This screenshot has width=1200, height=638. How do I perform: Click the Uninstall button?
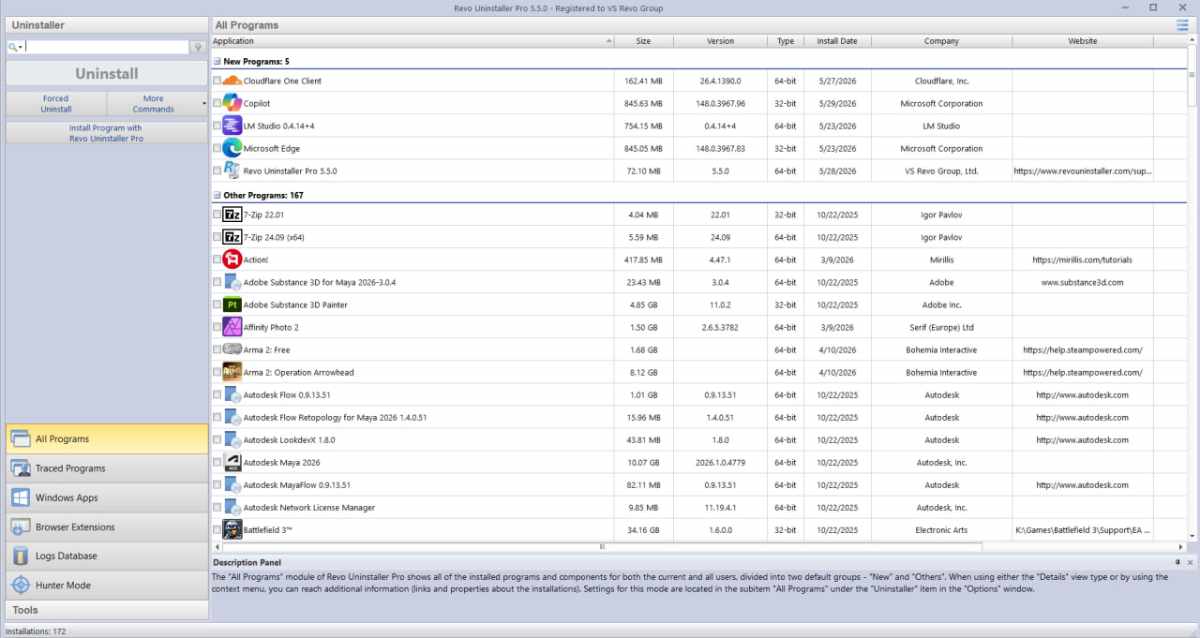click(x=107, y=74)
